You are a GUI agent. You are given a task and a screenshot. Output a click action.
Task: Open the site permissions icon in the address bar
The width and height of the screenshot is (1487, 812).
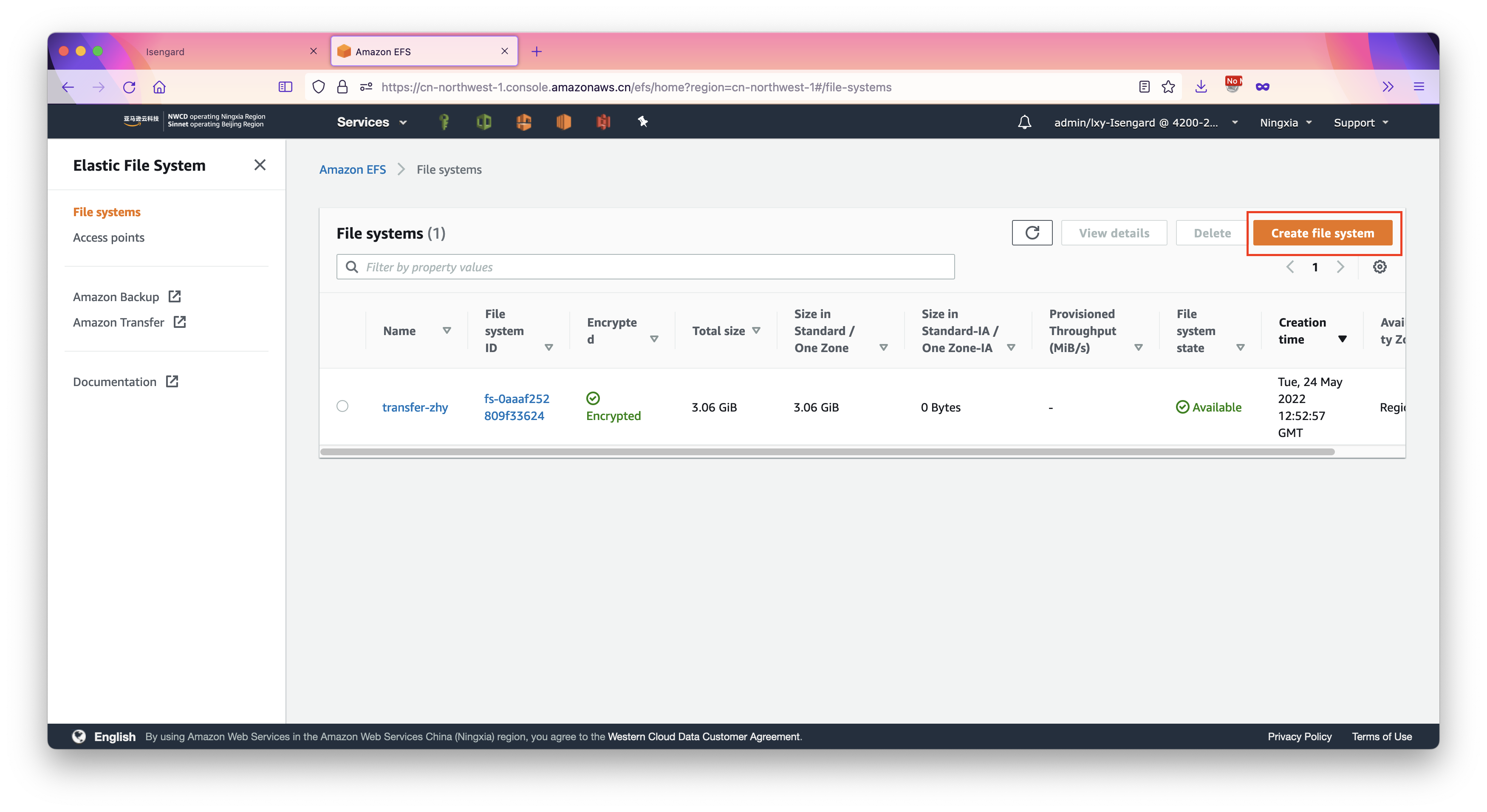[x=366, y=87]
